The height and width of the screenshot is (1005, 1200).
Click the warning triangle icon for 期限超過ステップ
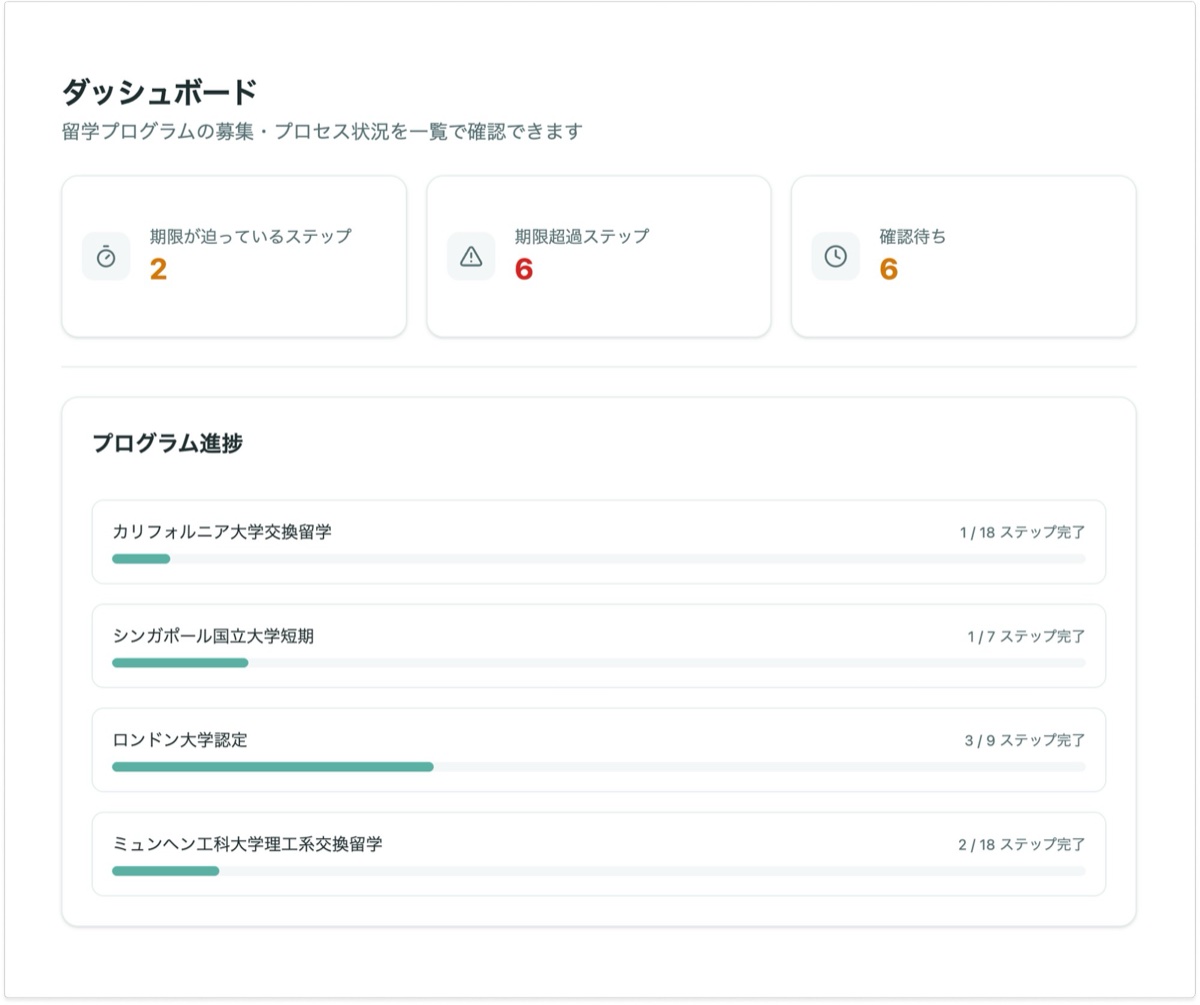[471, 257]
